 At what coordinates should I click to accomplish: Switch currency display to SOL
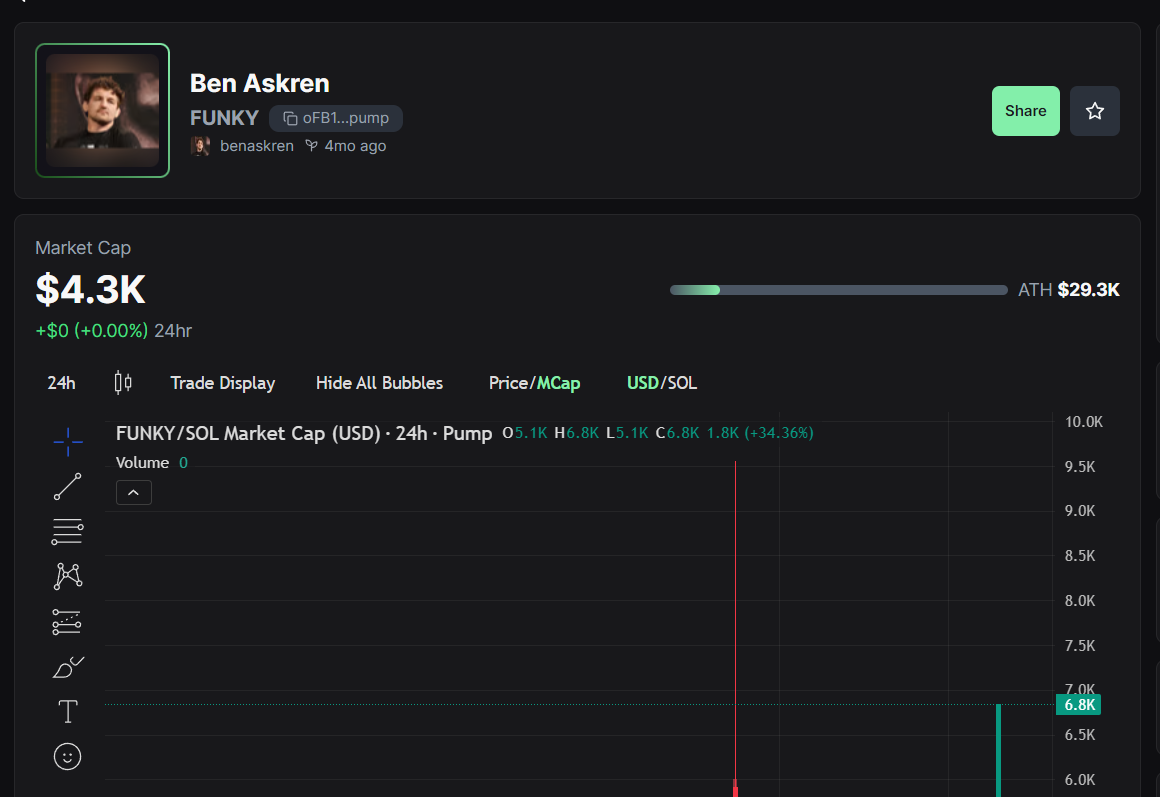pos(681,383)
